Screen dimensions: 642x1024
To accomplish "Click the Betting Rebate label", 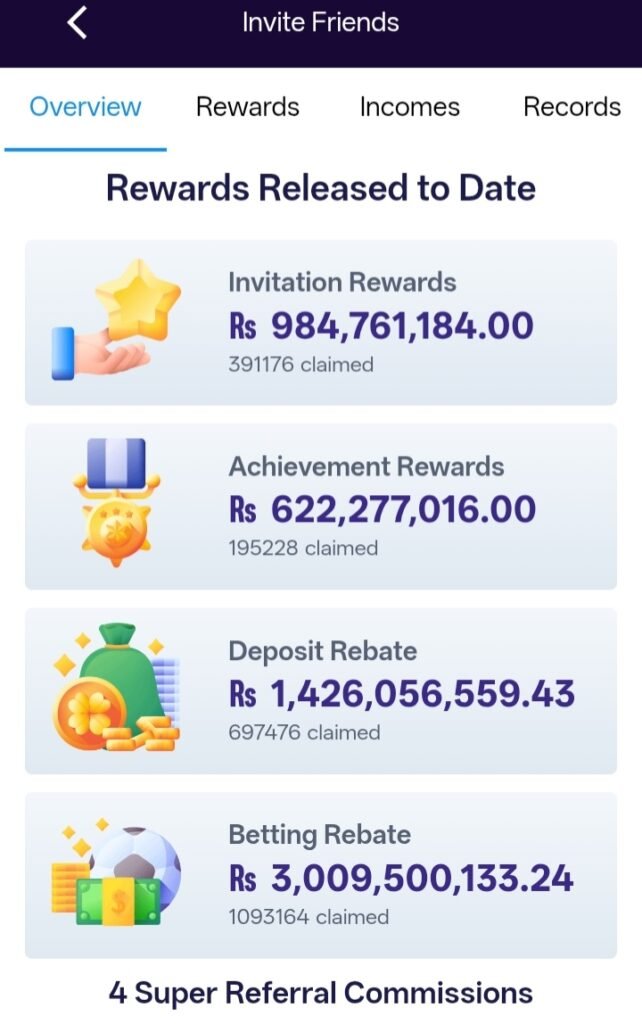I will click(x=319, y=834).
